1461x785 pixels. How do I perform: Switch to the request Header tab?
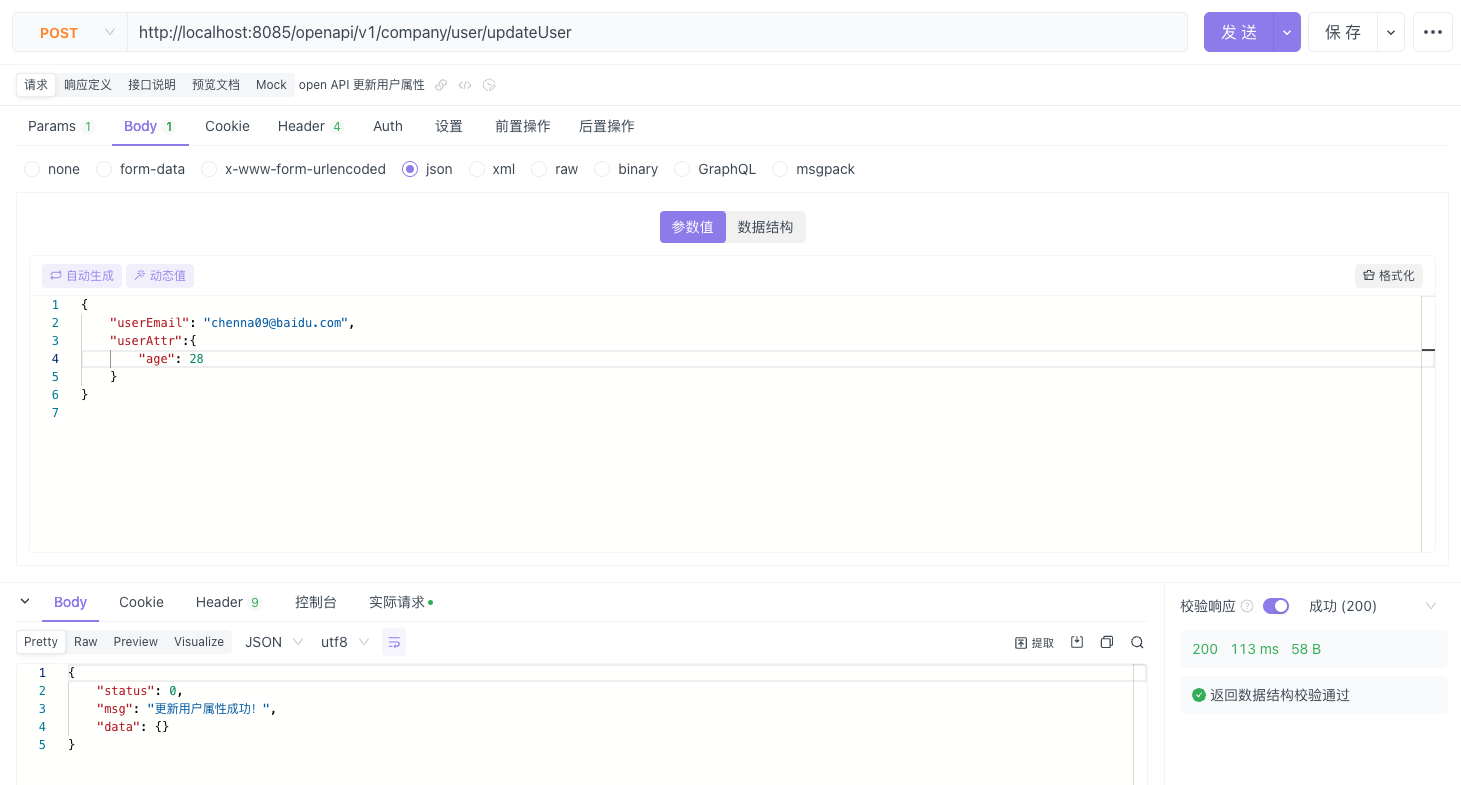click(310, 126)
